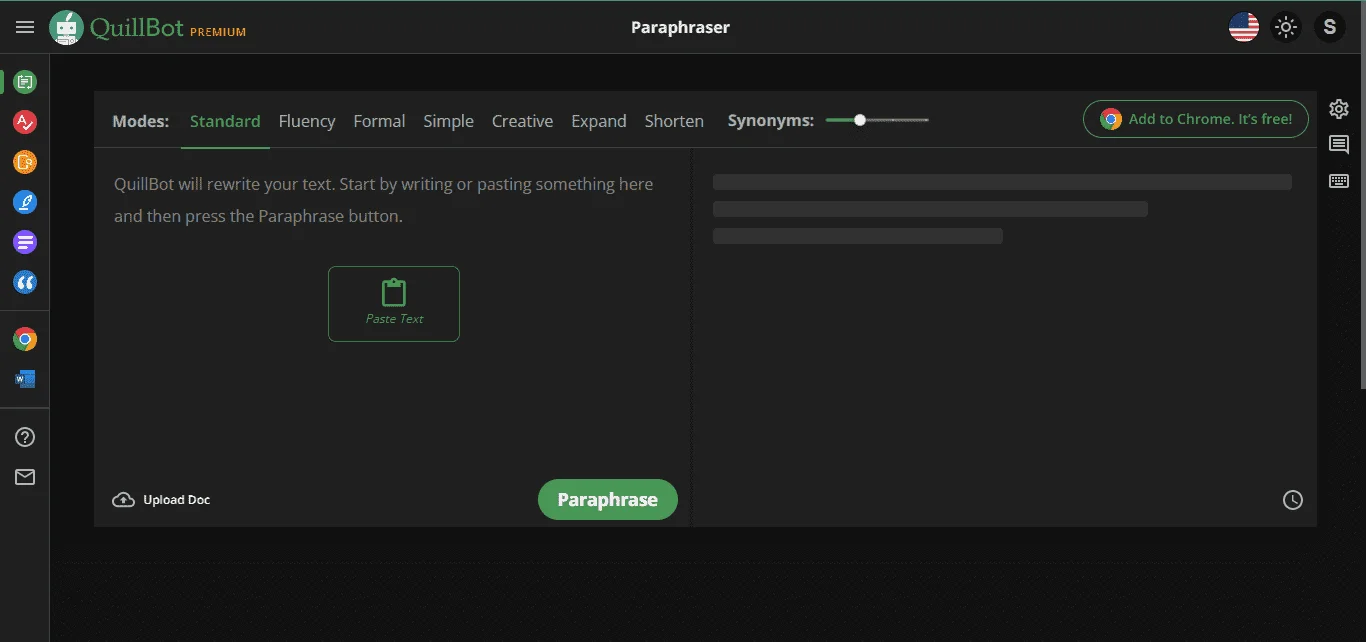Click the Paste Text button

point(394,304)
